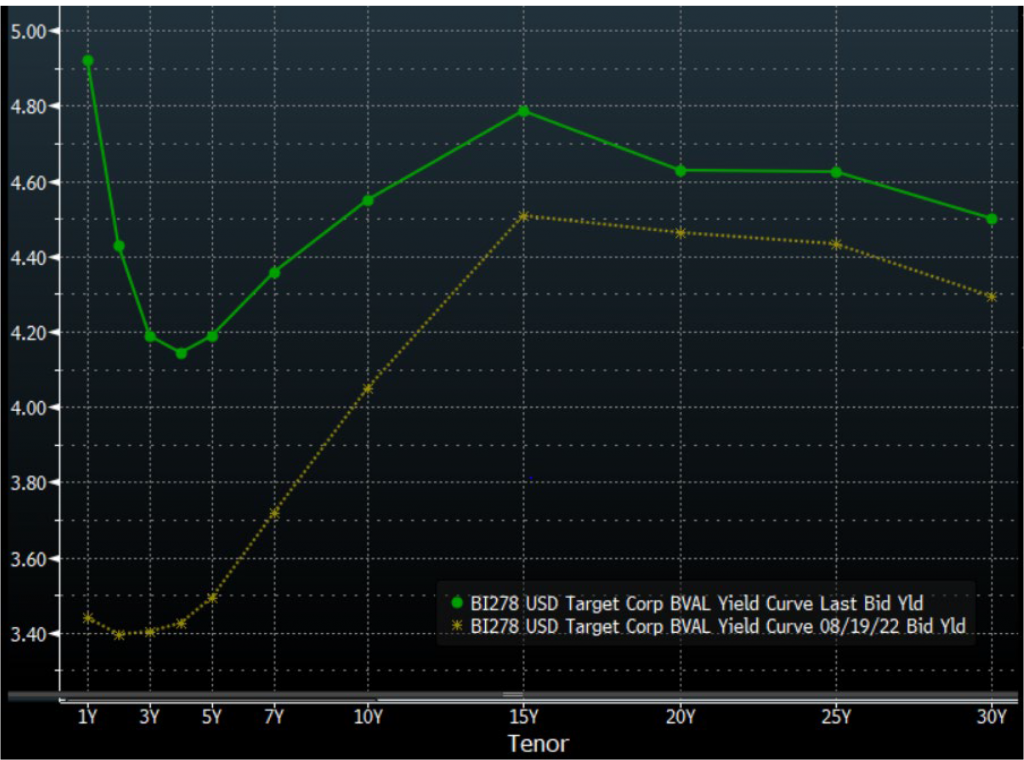Click green data point at 30Y tenor
The image size is (1024, 760).
pos(992,219)
